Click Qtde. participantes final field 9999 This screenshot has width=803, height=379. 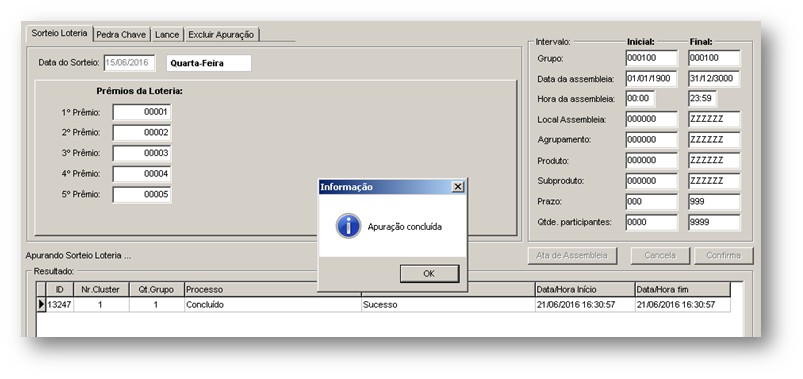pos(714,222)
